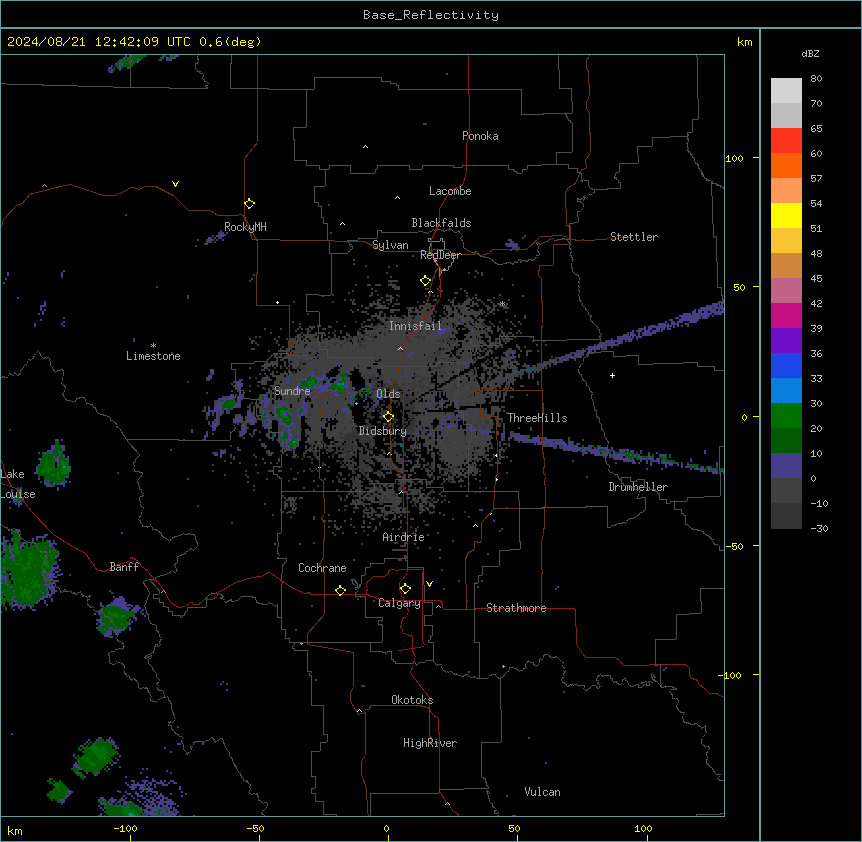Click the yellow marker south of RedDeer
The image size is (862, 842).
point(425,281)
